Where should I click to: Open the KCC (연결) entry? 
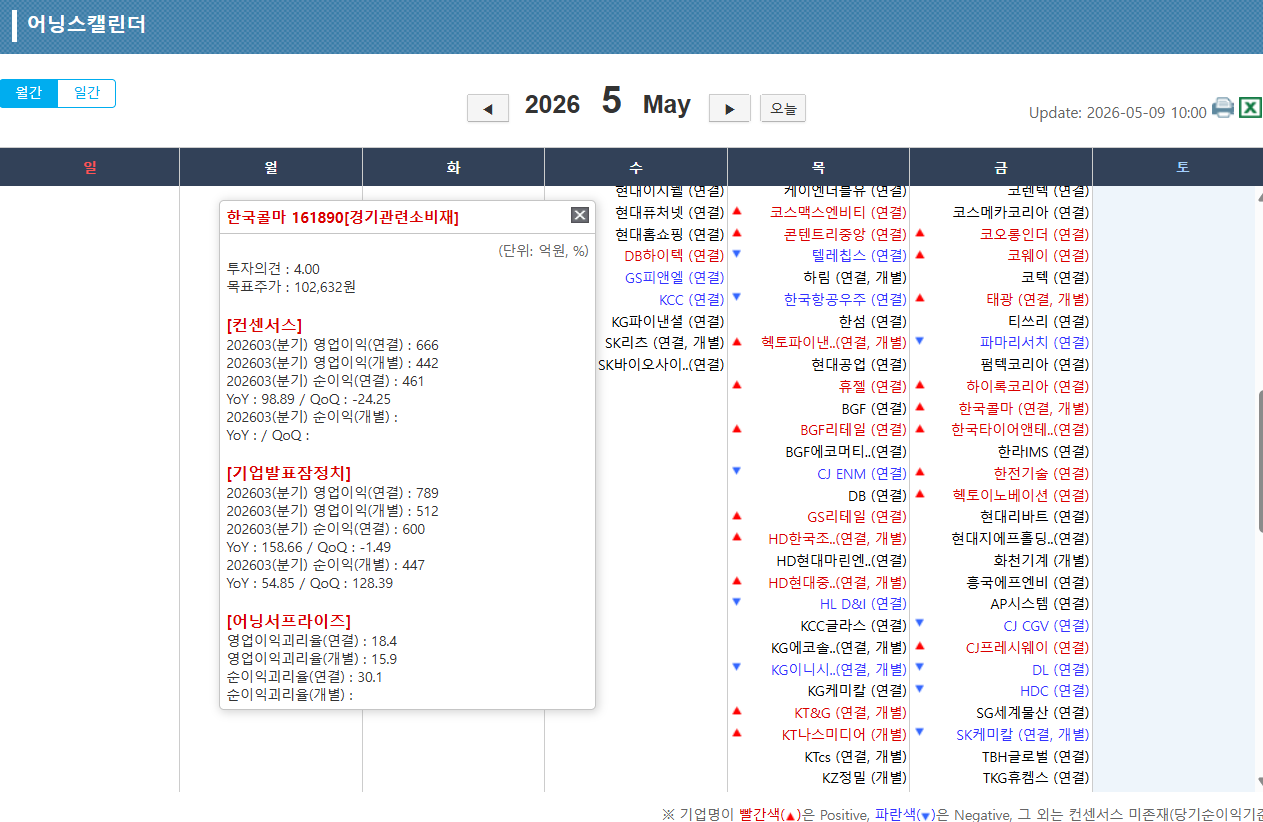tap(692, 299)
